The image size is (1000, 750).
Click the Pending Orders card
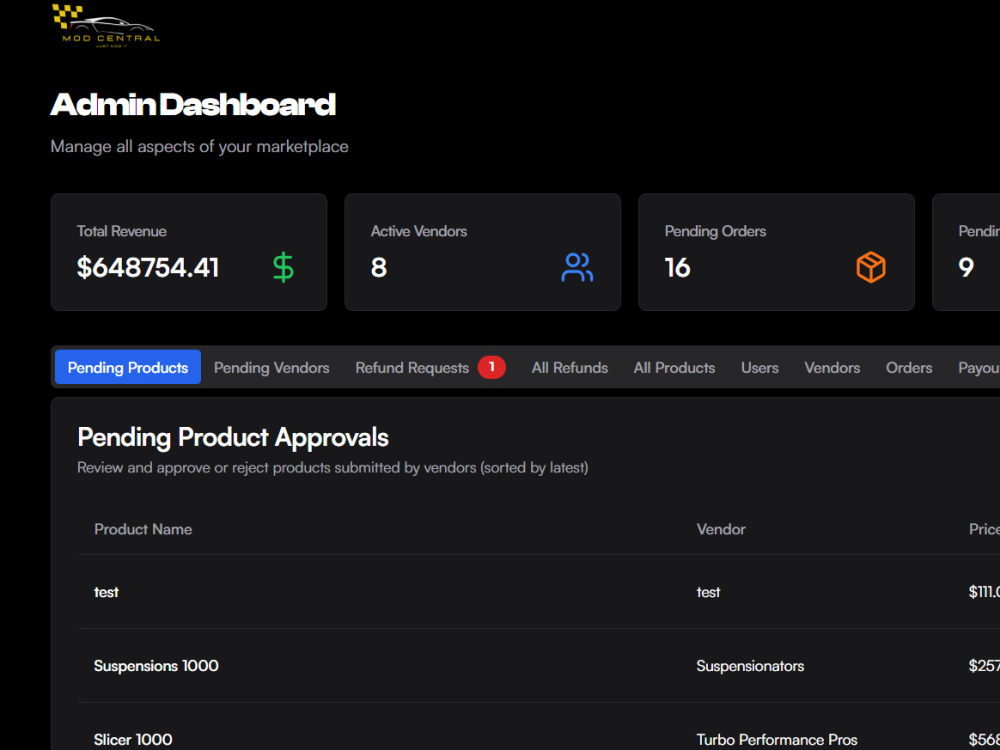[776, 252]
